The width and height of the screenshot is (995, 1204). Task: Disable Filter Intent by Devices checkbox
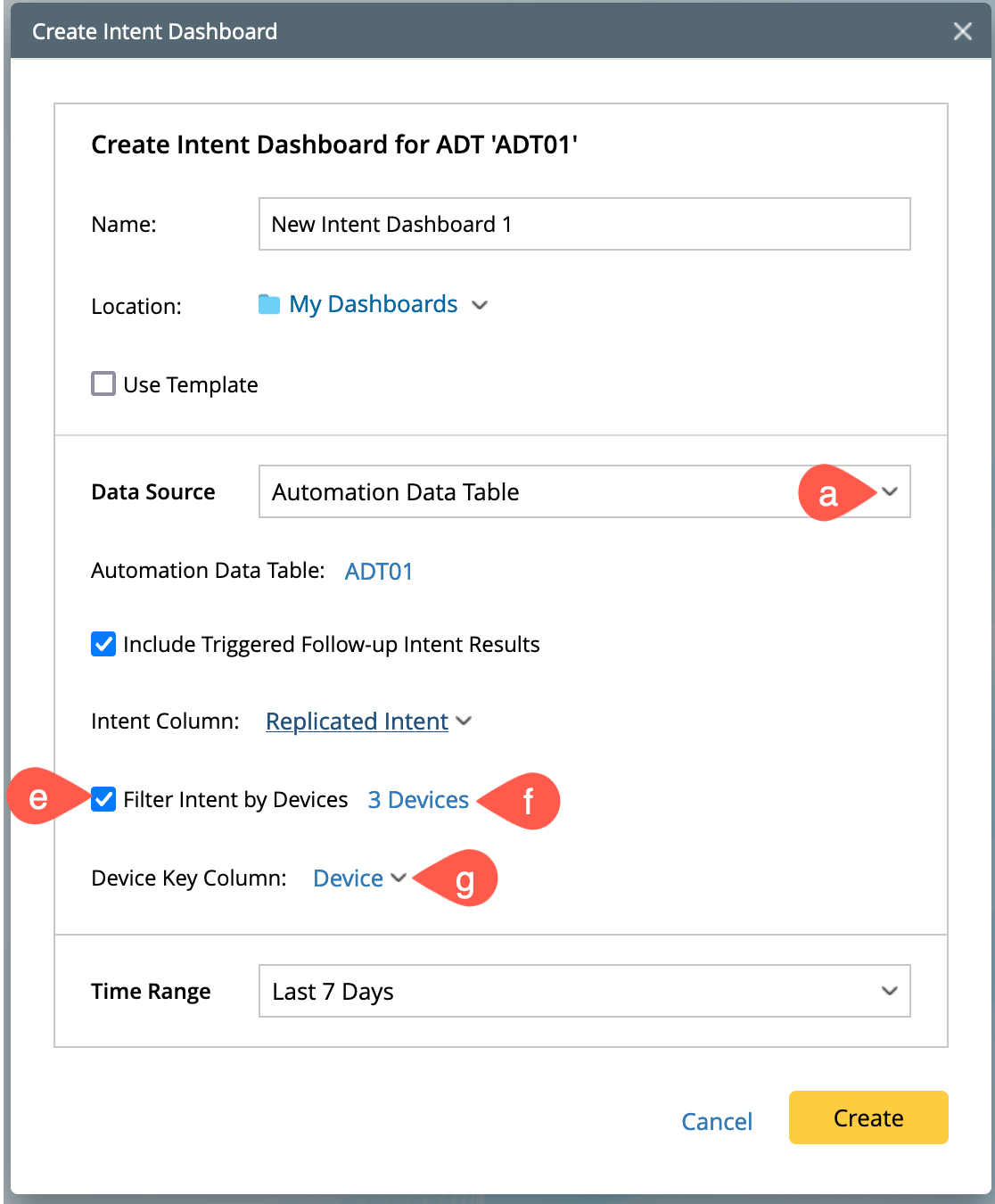[103, 799]
